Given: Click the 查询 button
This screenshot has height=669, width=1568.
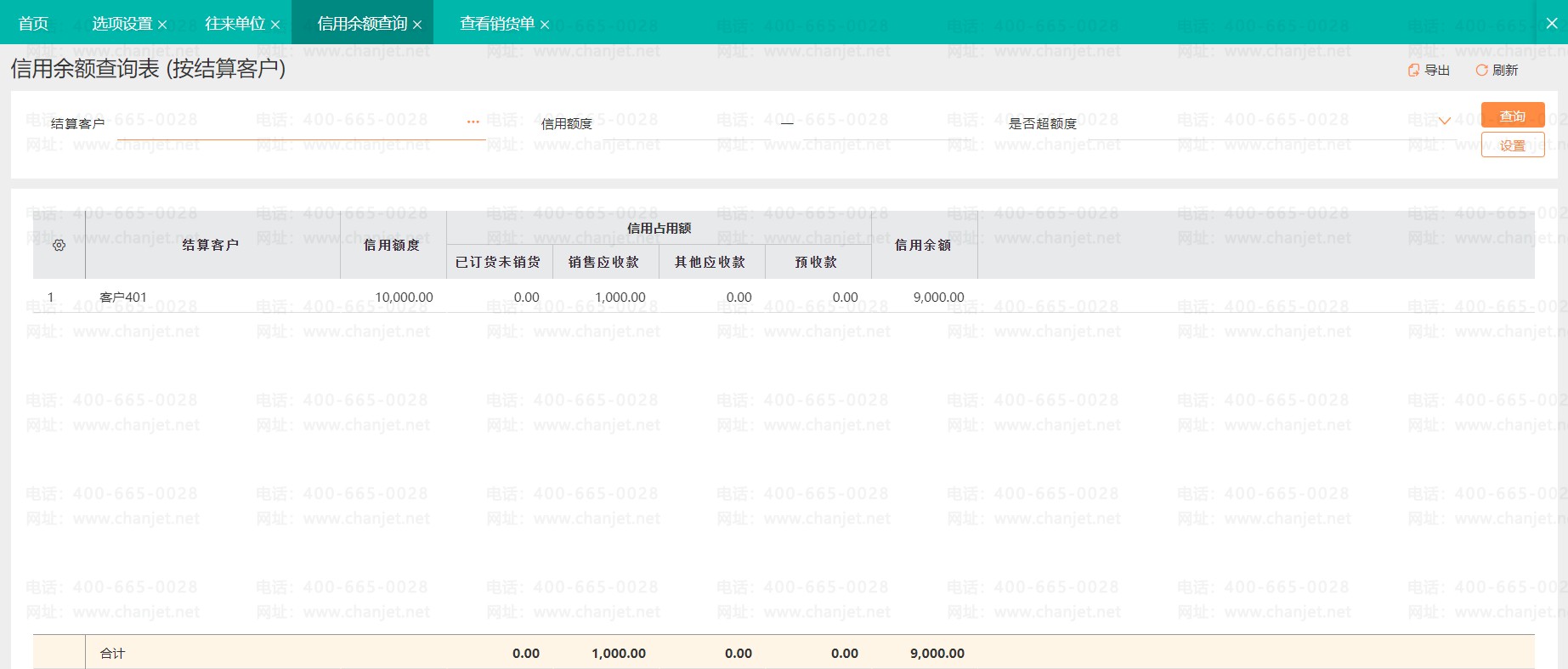Looking at the screenshot, I should coord(1513,116).
